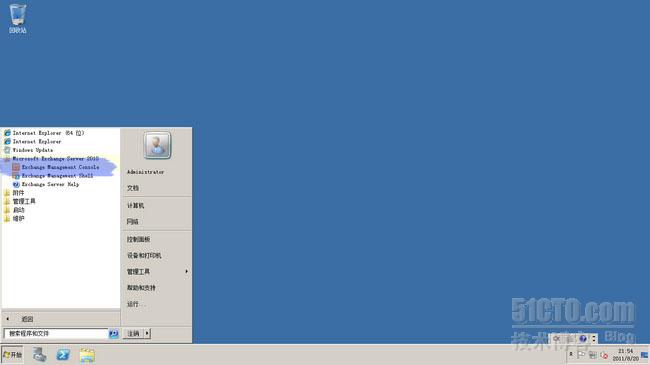This screenshot has height=365, width=650.
Task: Collapse Microsoft Exchange Server 2010 folder
Action: [51, 158]
